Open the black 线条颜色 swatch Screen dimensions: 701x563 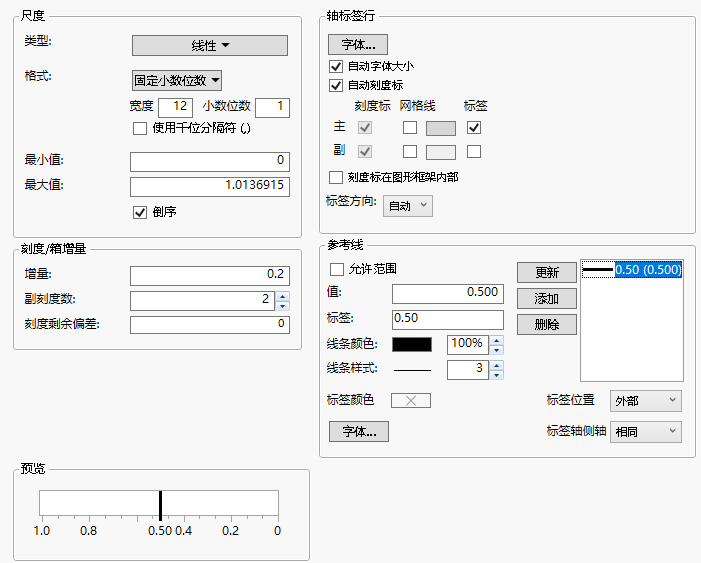coord(412,344)
